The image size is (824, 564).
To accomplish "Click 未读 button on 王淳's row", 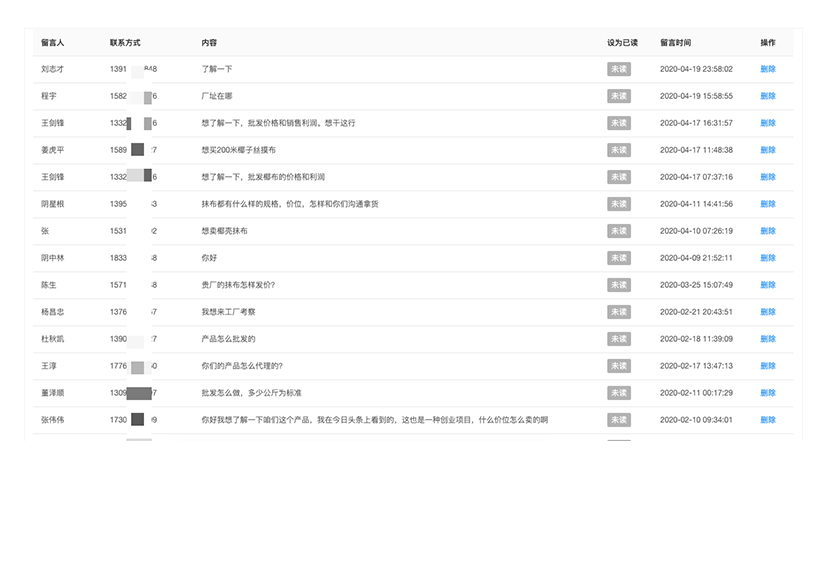I will [x=618, y=366].
